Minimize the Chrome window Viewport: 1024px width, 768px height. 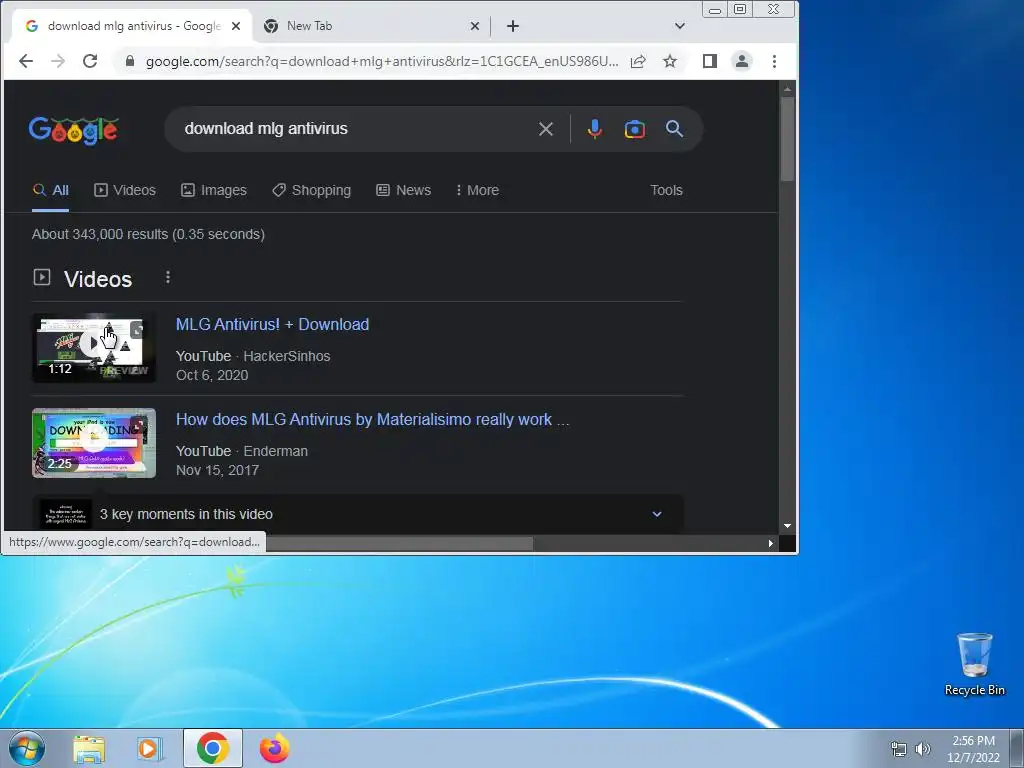[x=715, y=10]
